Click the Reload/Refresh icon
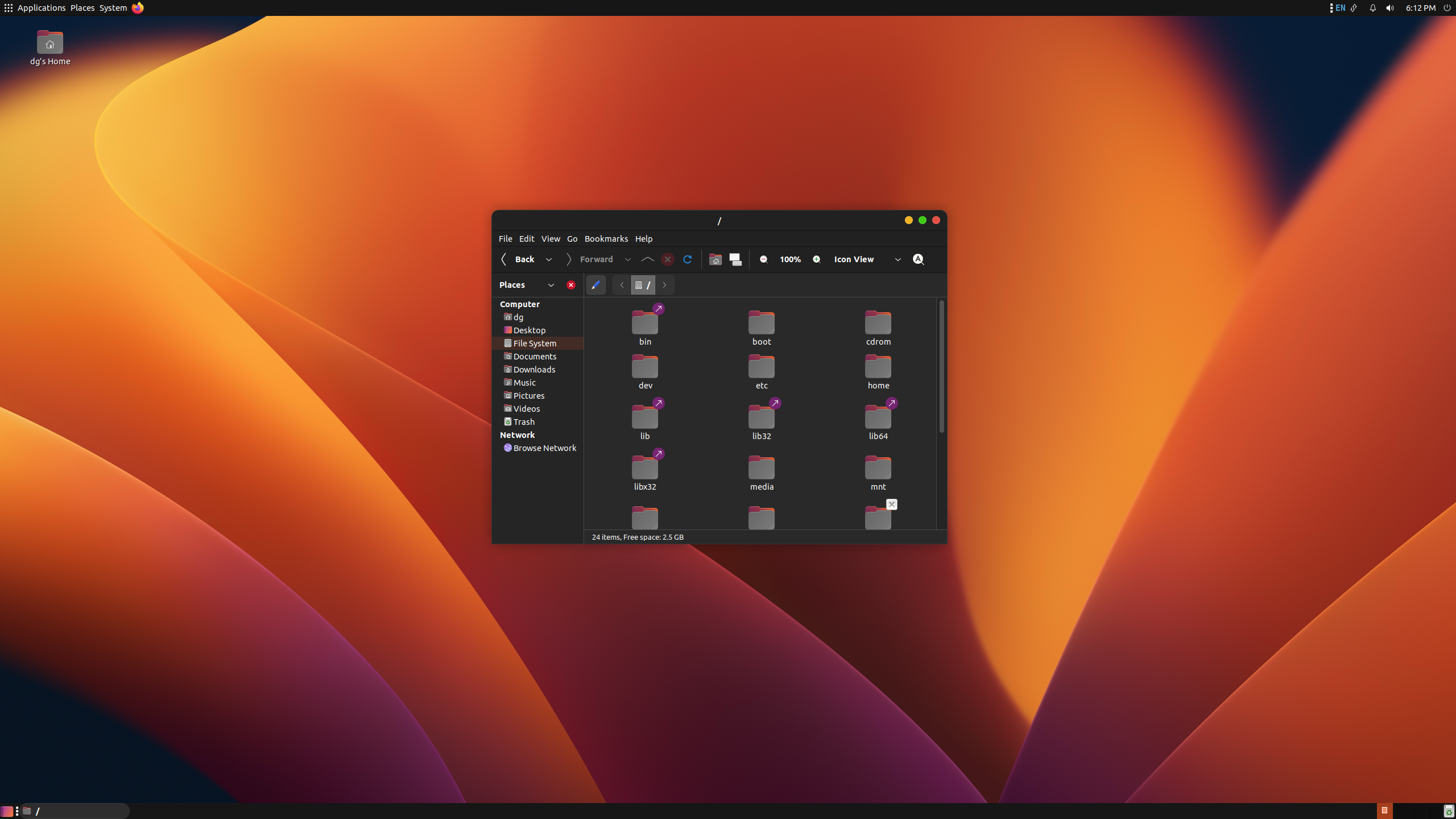 pyautogui.click(x=688, y=259)
